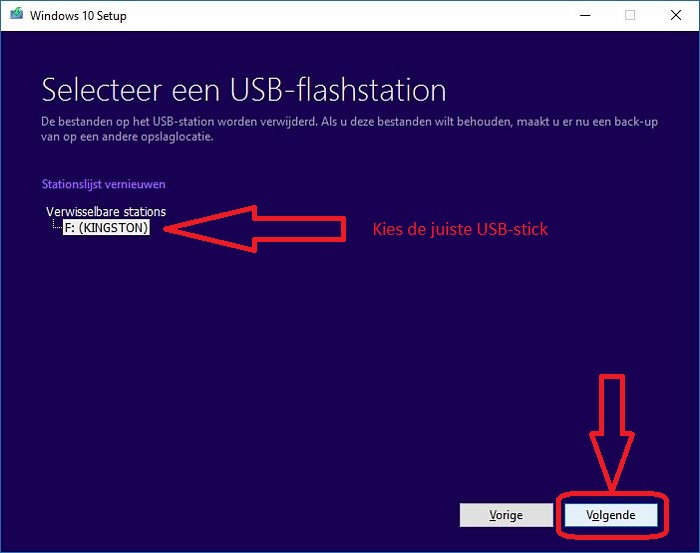Image resolution: width=700 pixels, height=553 pixels.
Task: Click the red downward arrow annotation
Action: pos(612,432)
